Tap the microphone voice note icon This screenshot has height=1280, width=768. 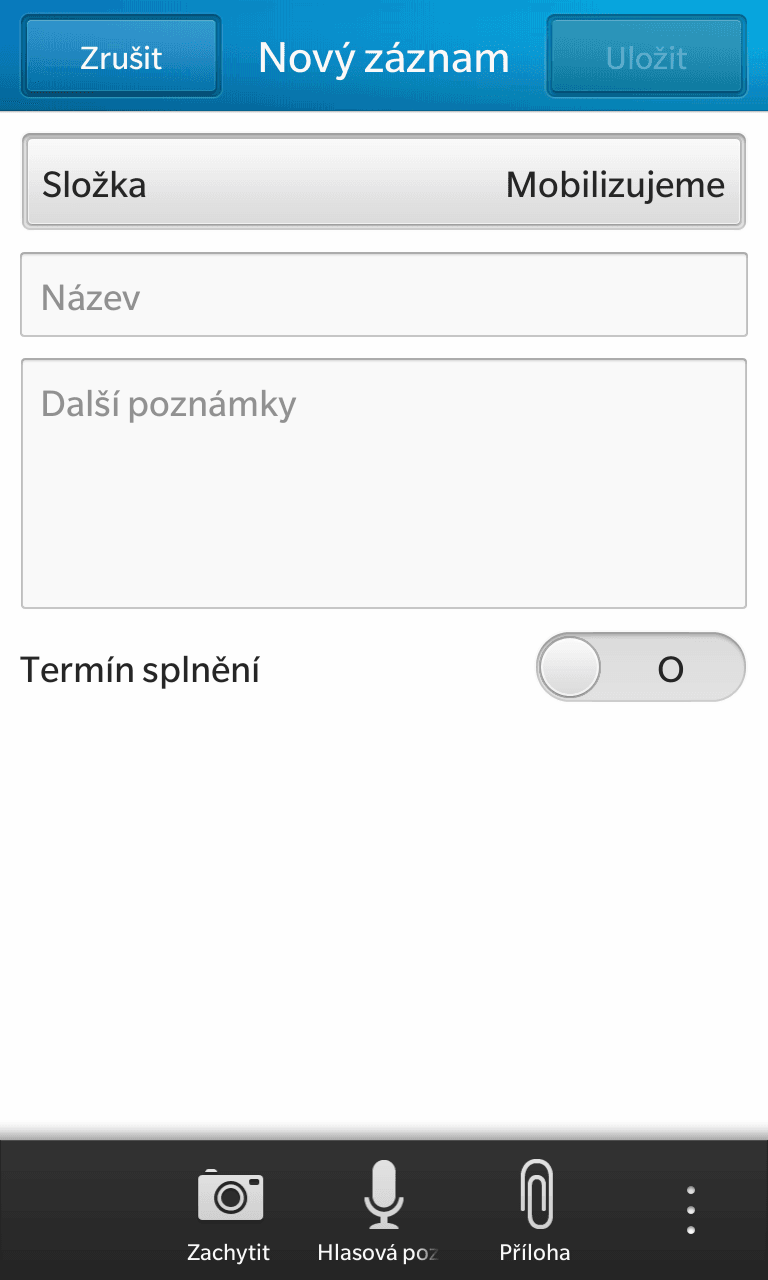click(383, 1195)
